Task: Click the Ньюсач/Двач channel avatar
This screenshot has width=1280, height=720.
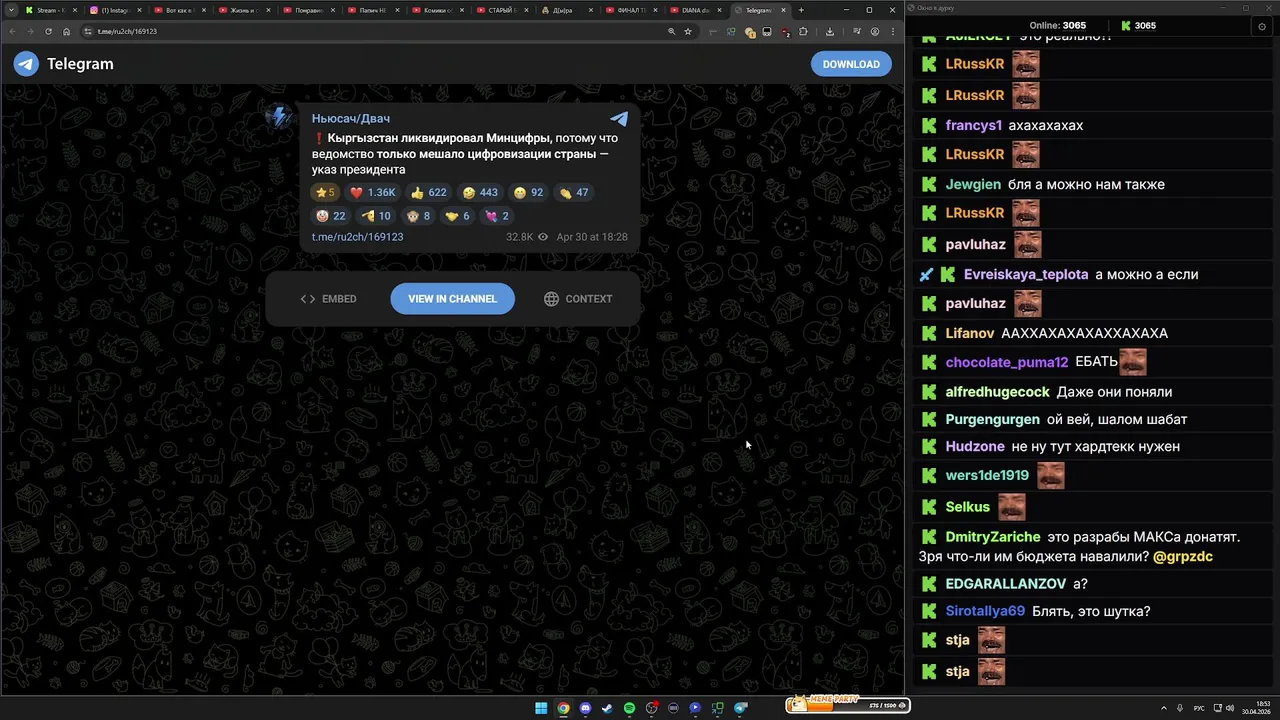Action: [279, 118]
